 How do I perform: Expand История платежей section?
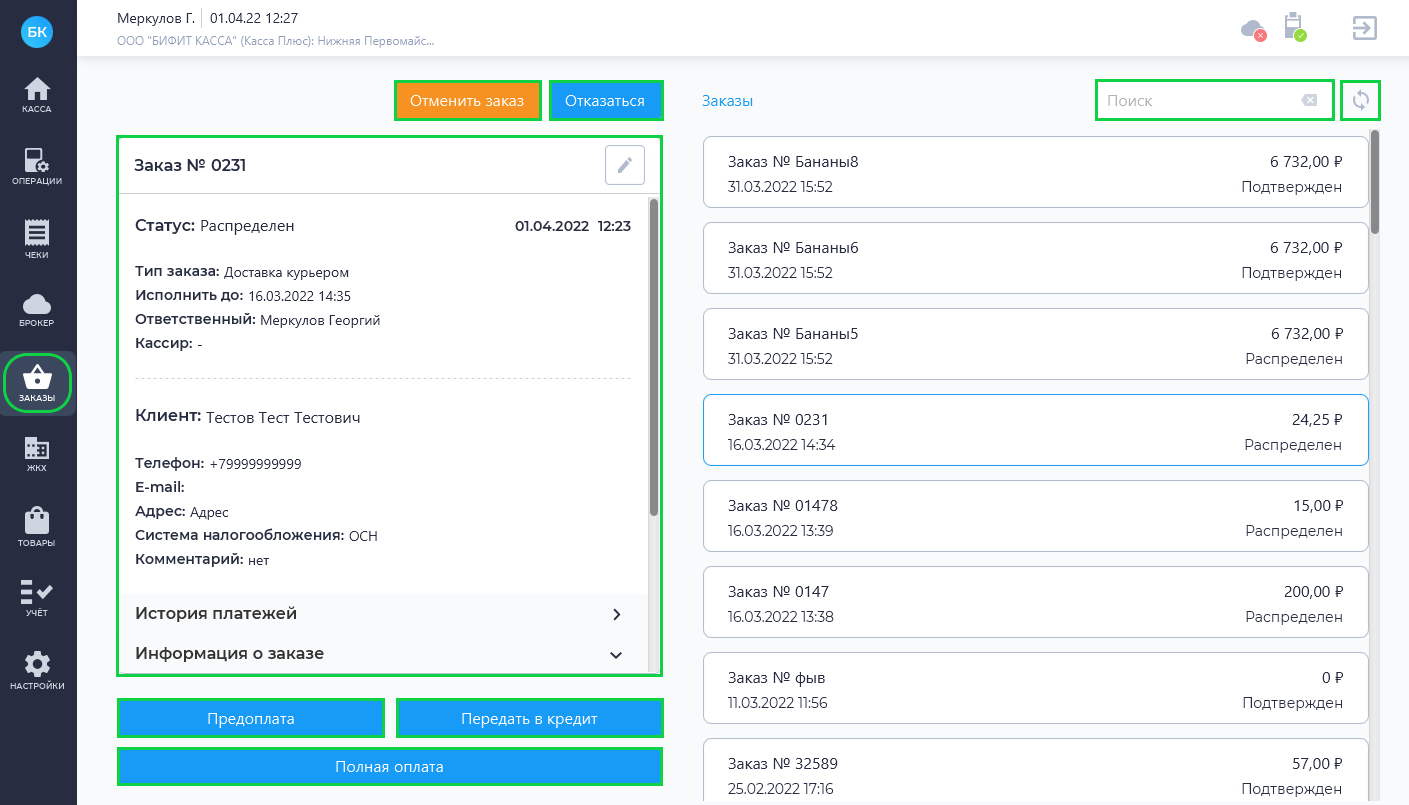click(x=379, y=614)
